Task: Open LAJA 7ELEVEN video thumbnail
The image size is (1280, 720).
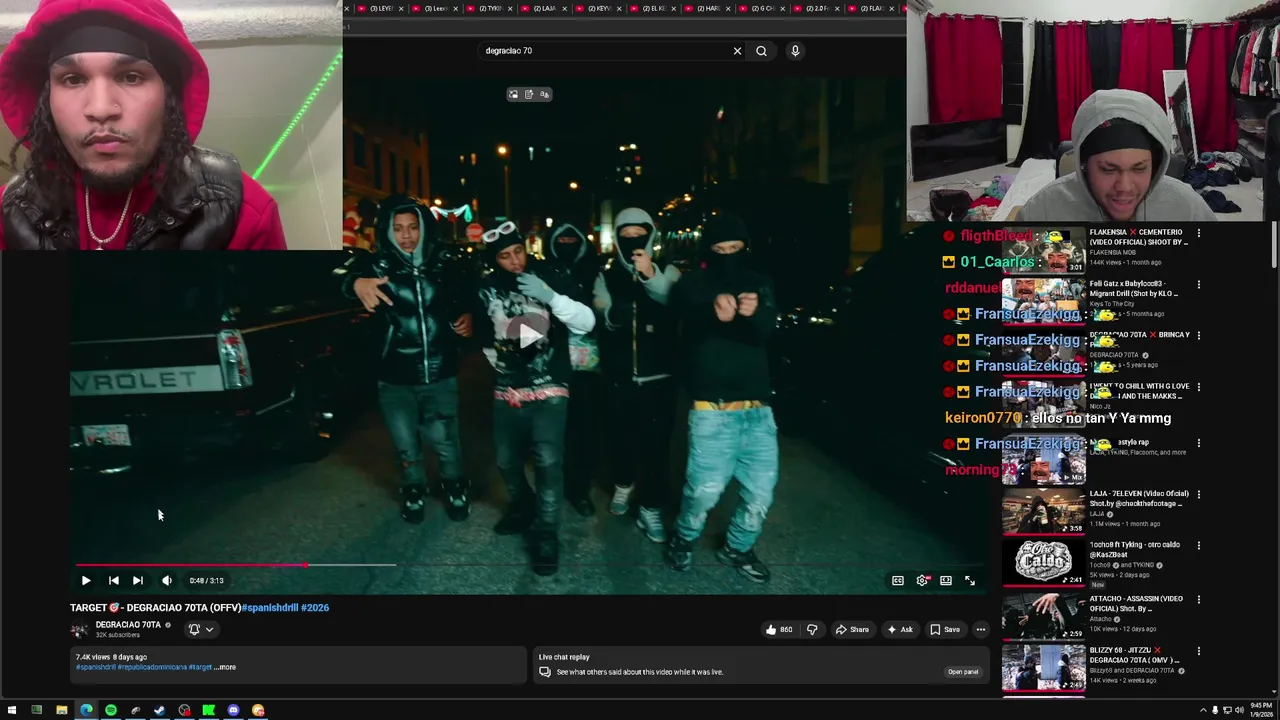Action: pos(1043,511)
